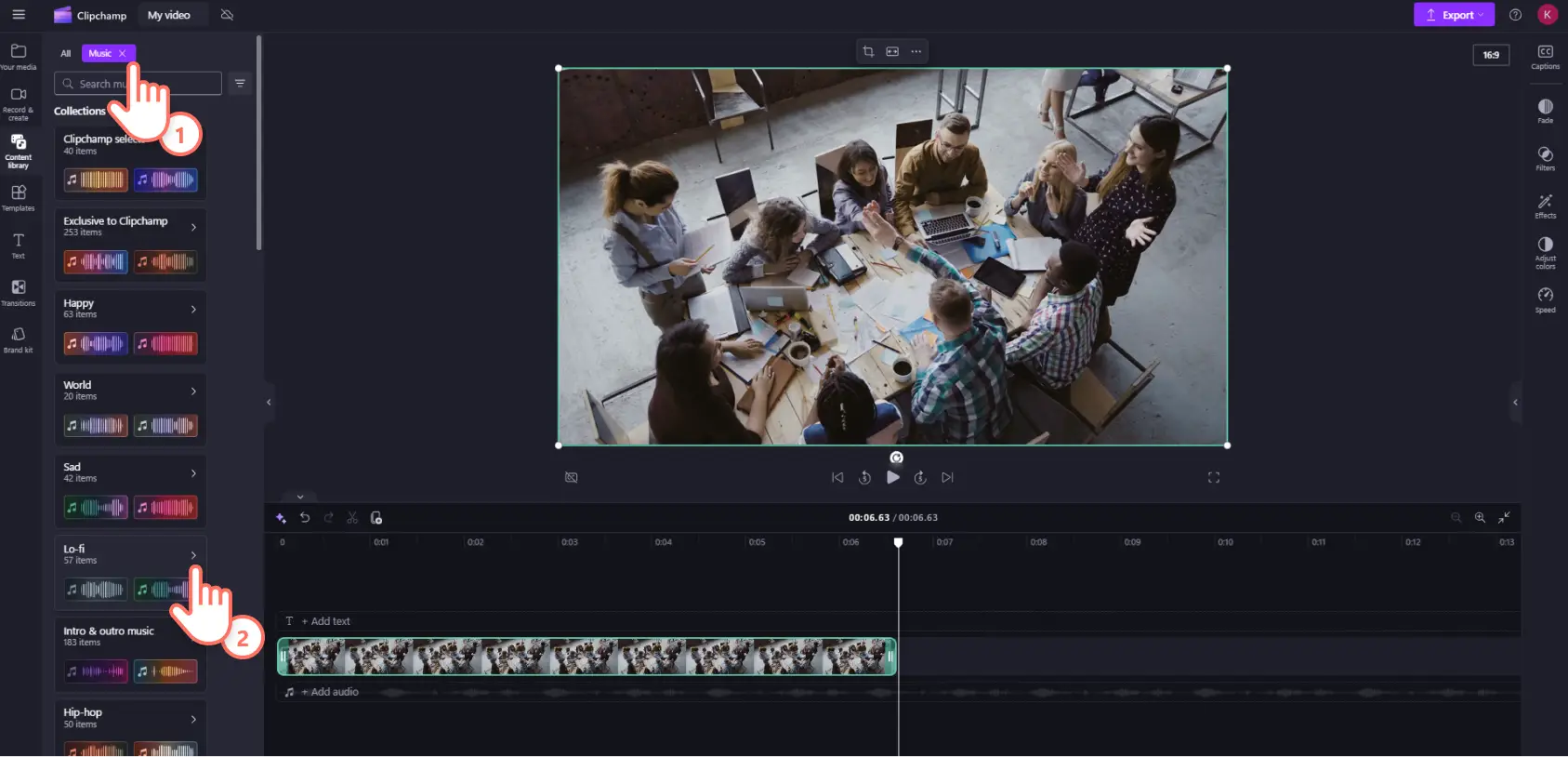Expand the Happy music collection

tap(193, 309)
